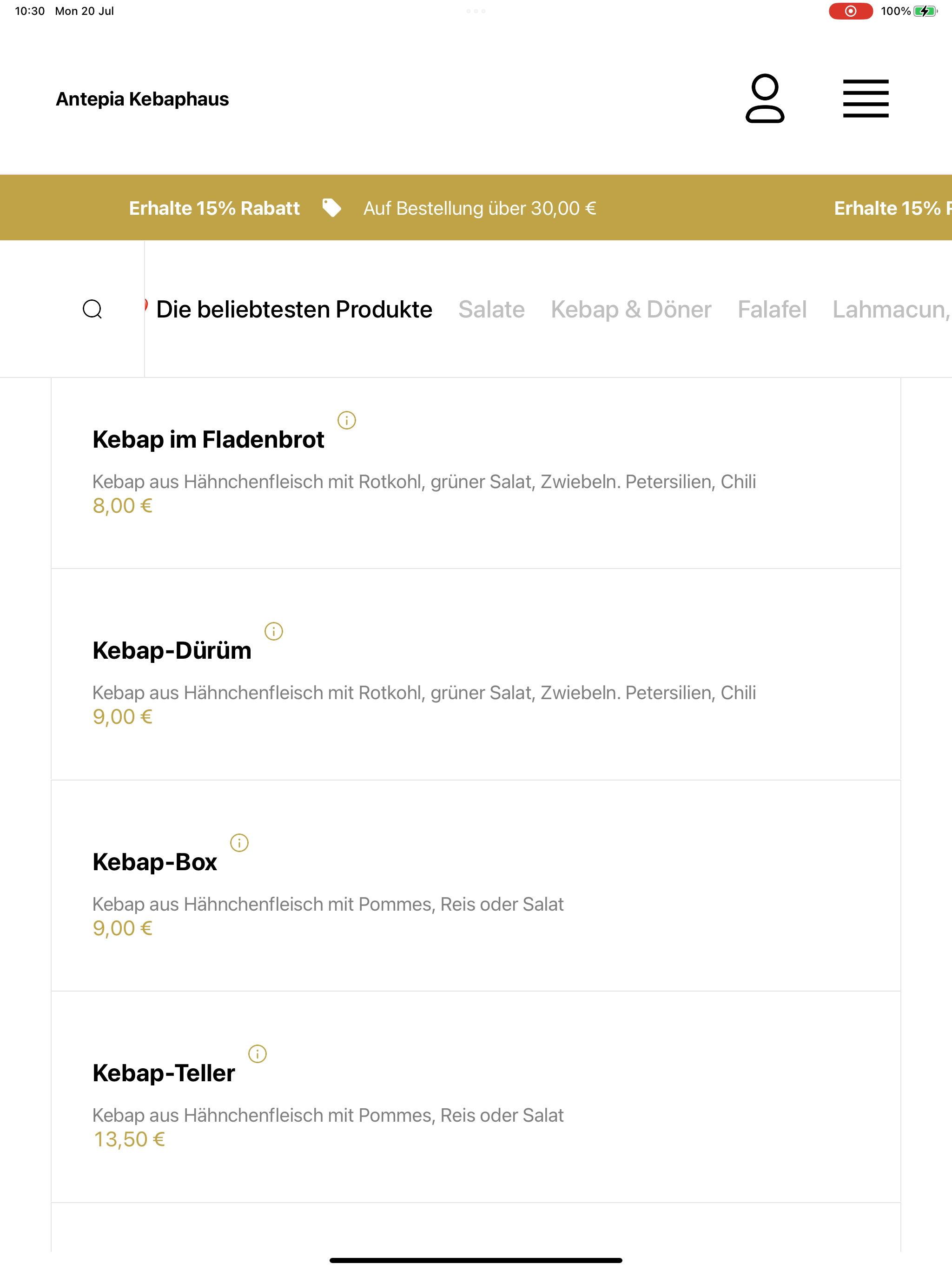Switch to the Falafel category
952x1270 pixels.
[772, 310]
